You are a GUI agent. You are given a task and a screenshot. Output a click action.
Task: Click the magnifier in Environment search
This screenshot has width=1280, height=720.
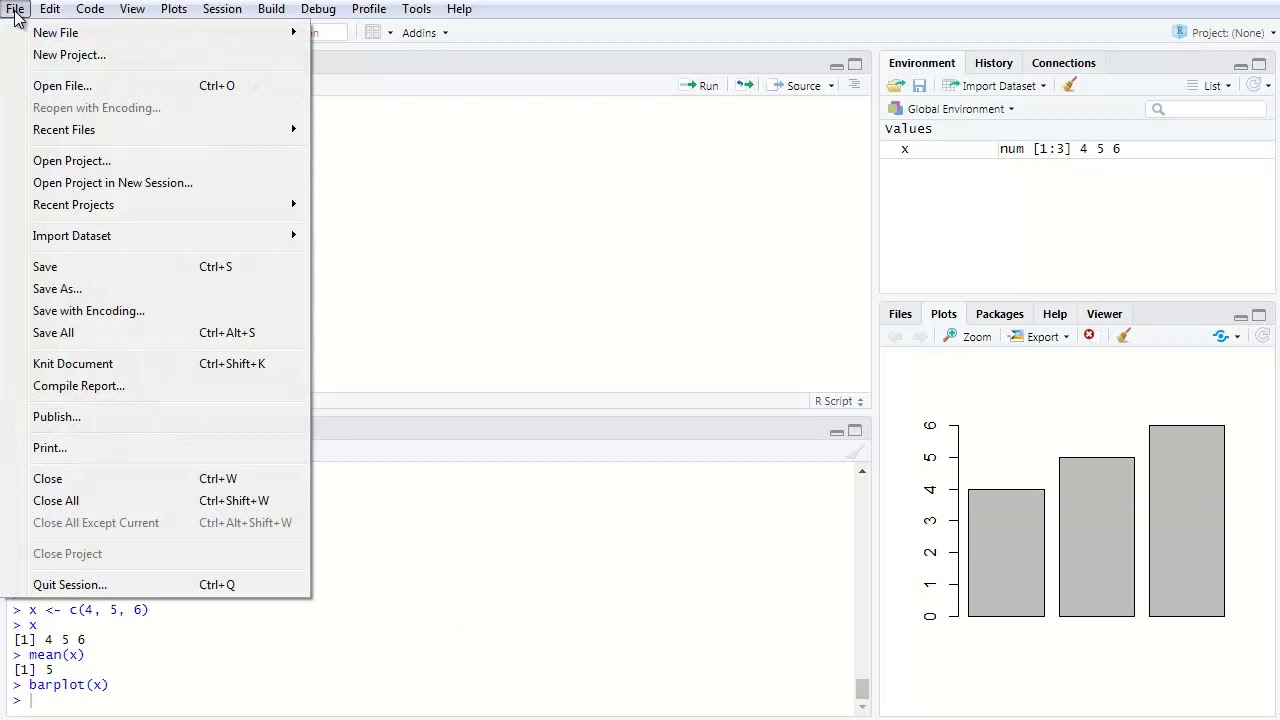(x=1158, y=109)
